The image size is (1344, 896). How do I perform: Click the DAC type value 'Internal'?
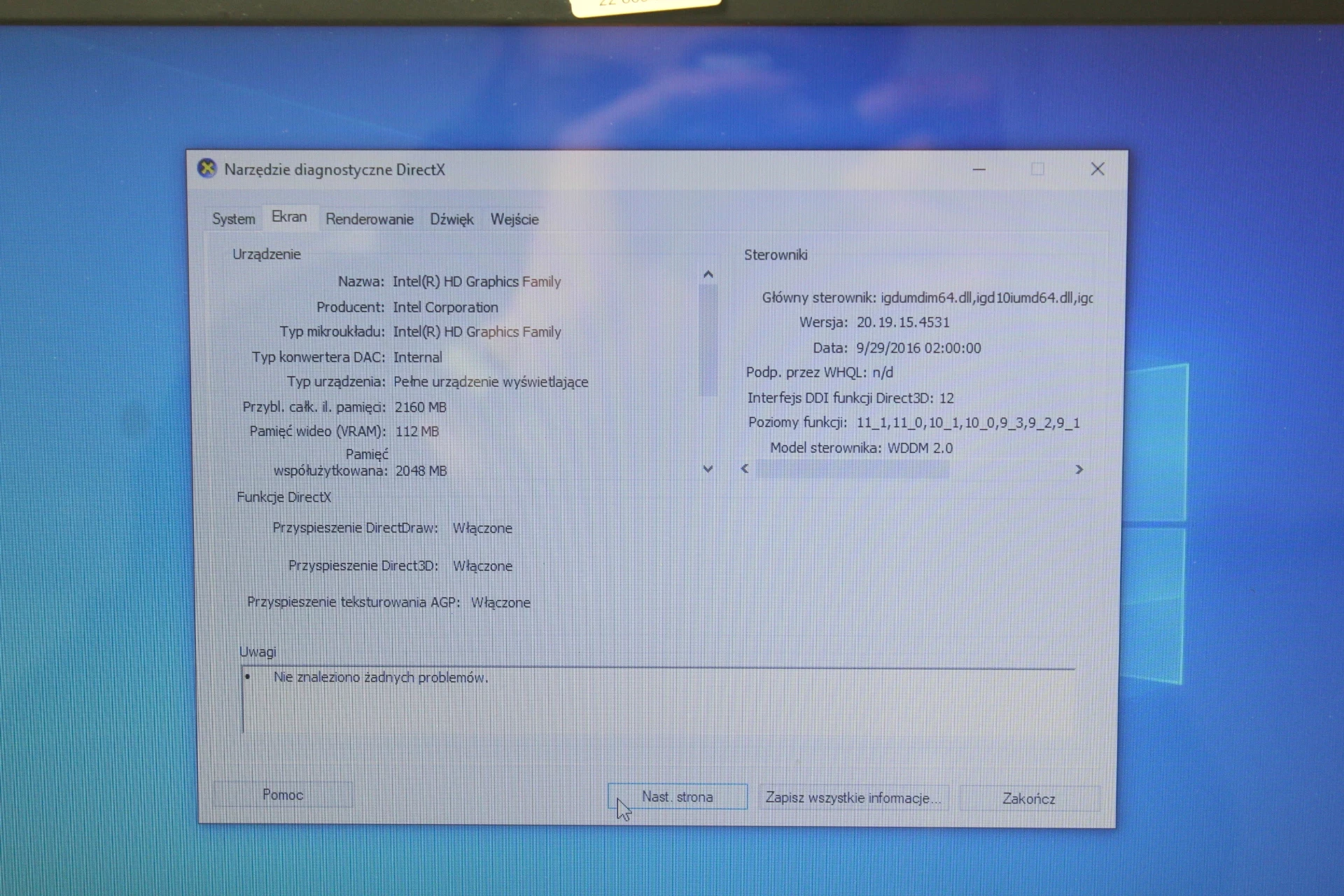pyautogui.click(x=418, y=357)
